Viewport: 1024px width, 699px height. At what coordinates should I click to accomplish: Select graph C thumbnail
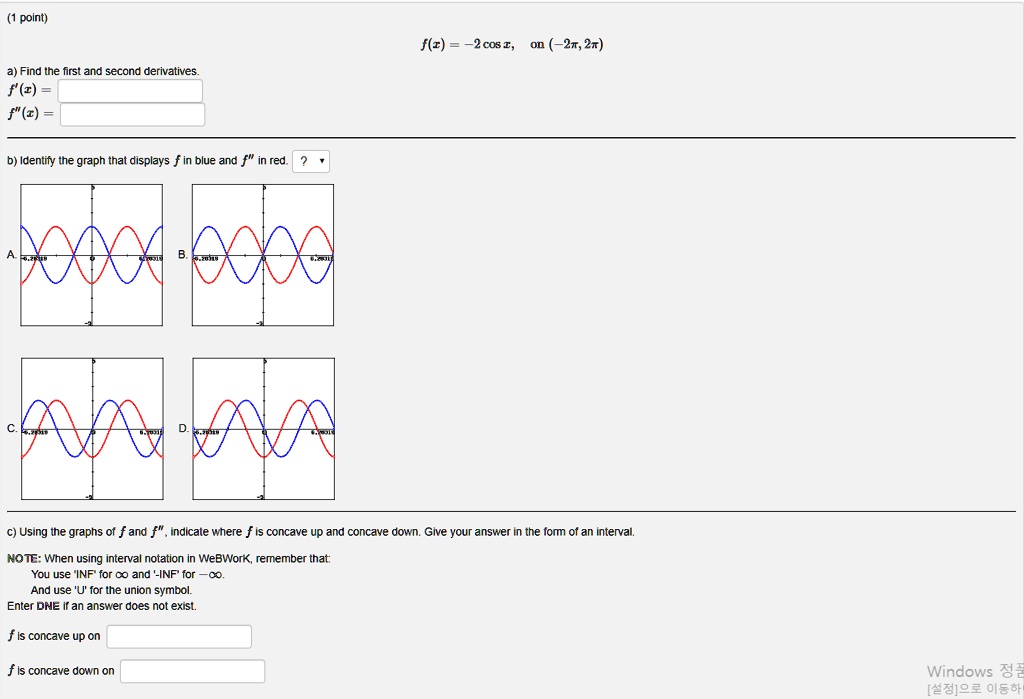(x=91, y=428)
